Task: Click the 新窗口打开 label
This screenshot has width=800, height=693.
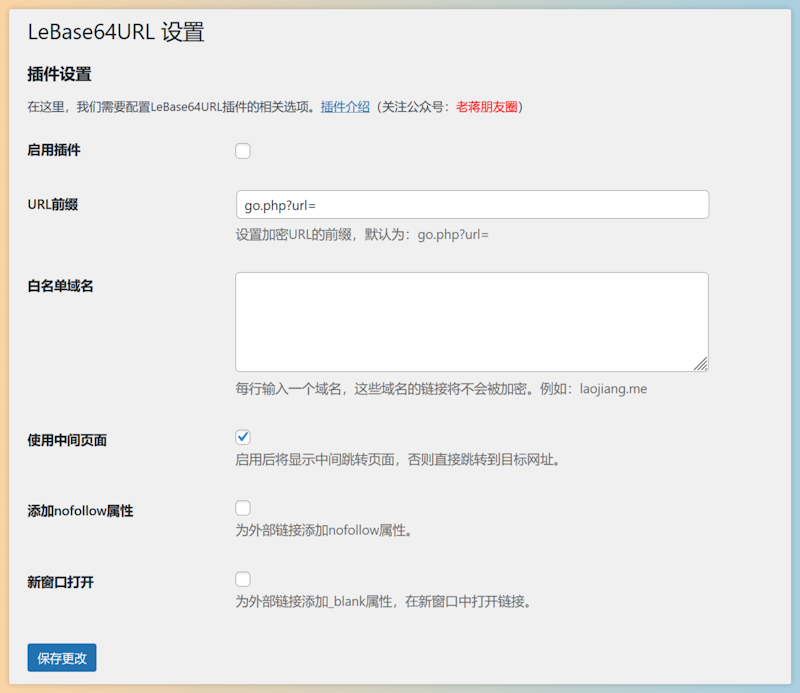Action: click(60, 582)
